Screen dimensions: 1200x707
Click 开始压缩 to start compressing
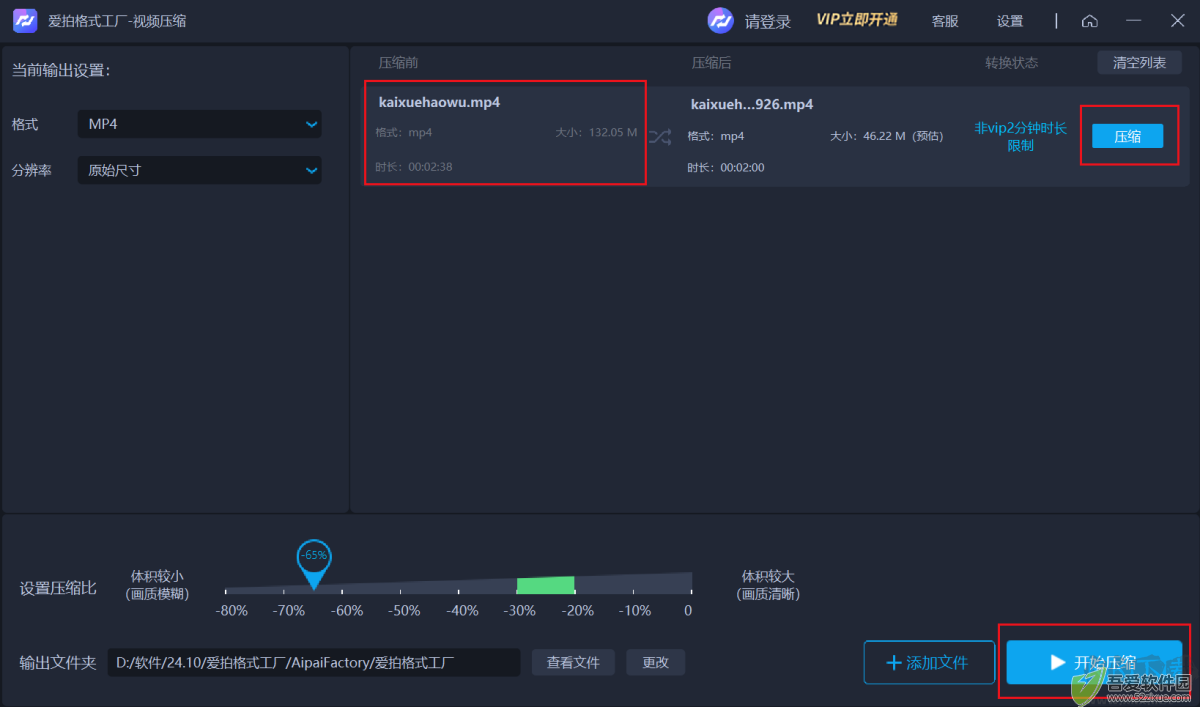click(1094, 662)
